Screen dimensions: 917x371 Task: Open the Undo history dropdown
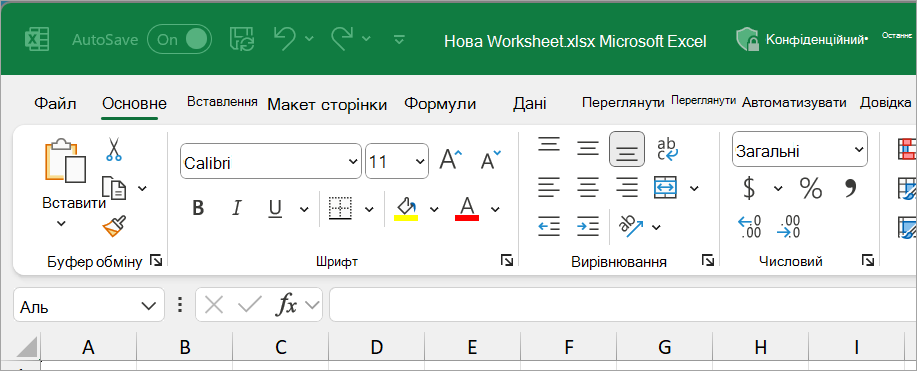309,39
